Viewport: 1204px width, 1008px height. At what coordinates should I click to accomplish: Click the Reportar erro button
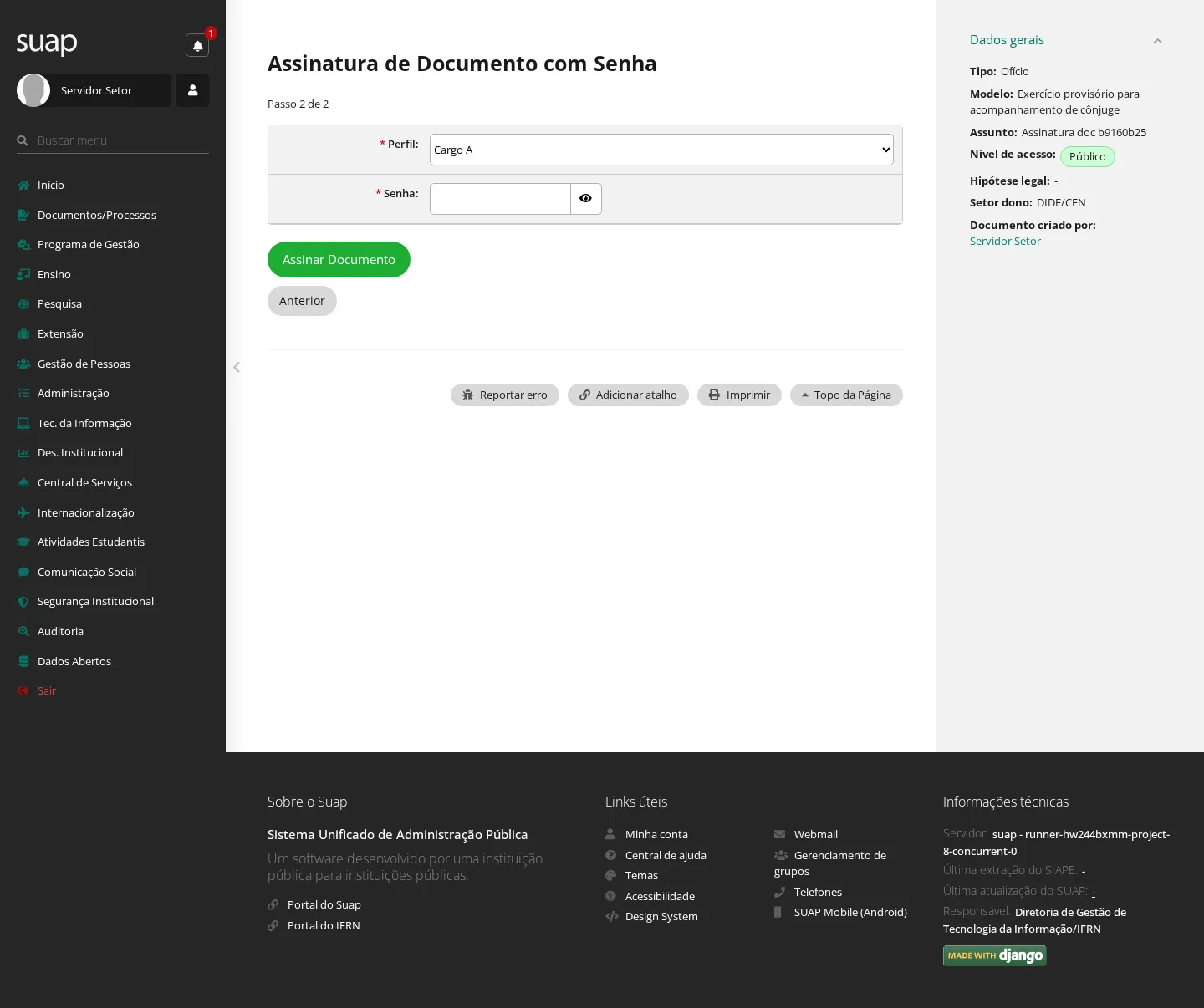coord(505,395)
